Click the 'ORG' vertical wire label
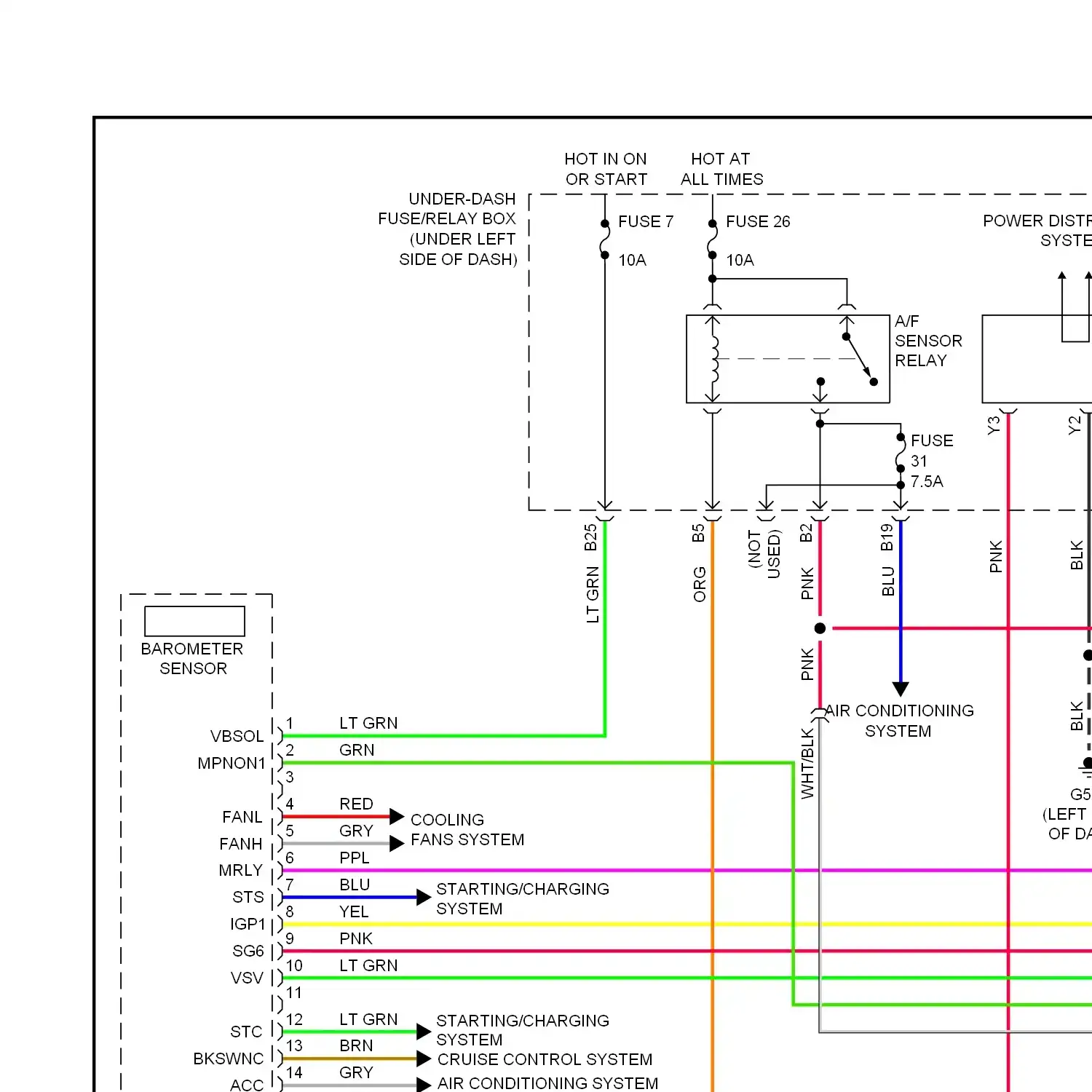This screenshot has height=1092, width=1092. tap(700, 585)
